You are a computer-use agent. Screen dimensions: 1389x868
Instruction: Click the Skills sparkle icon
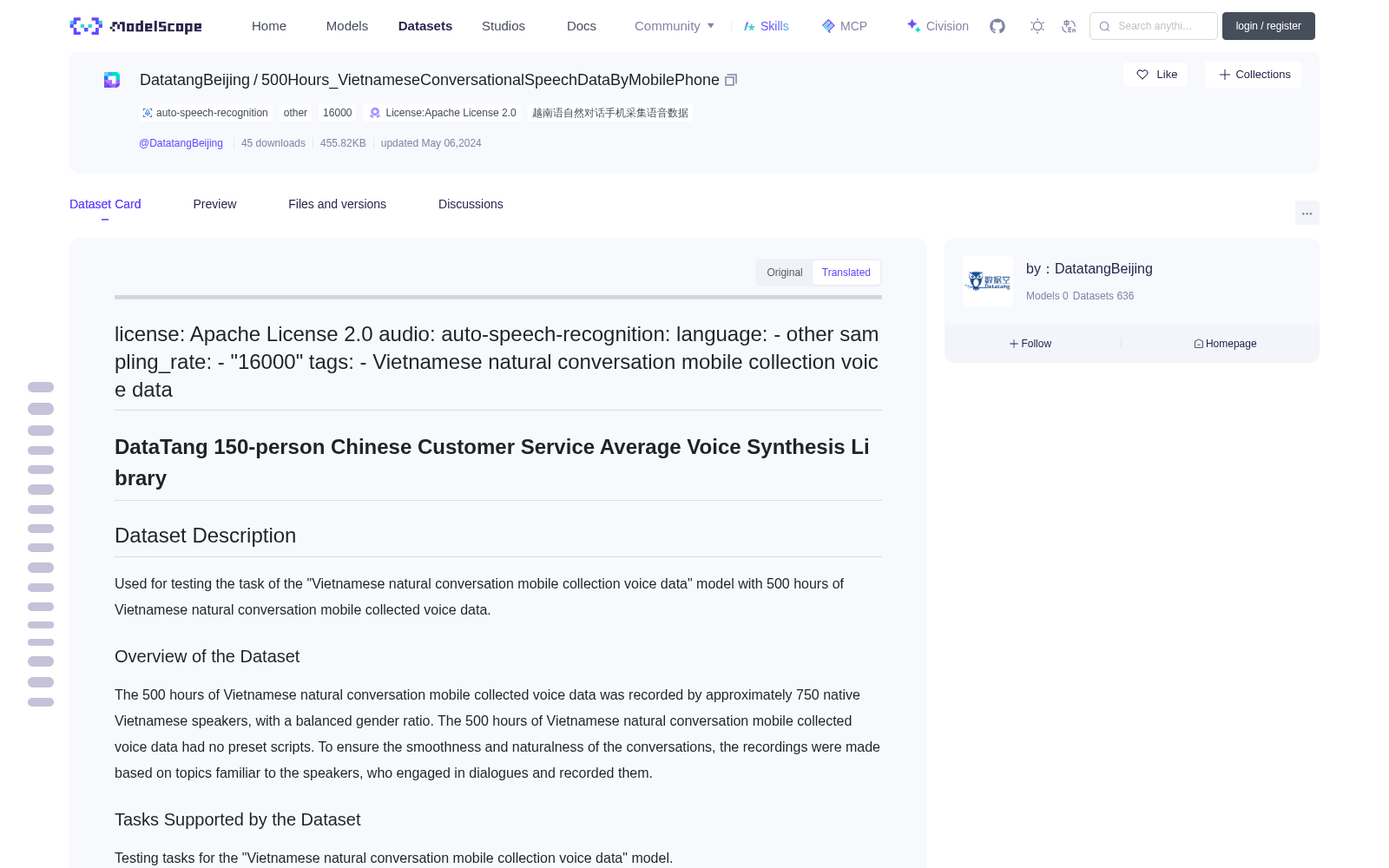point(749,26)
